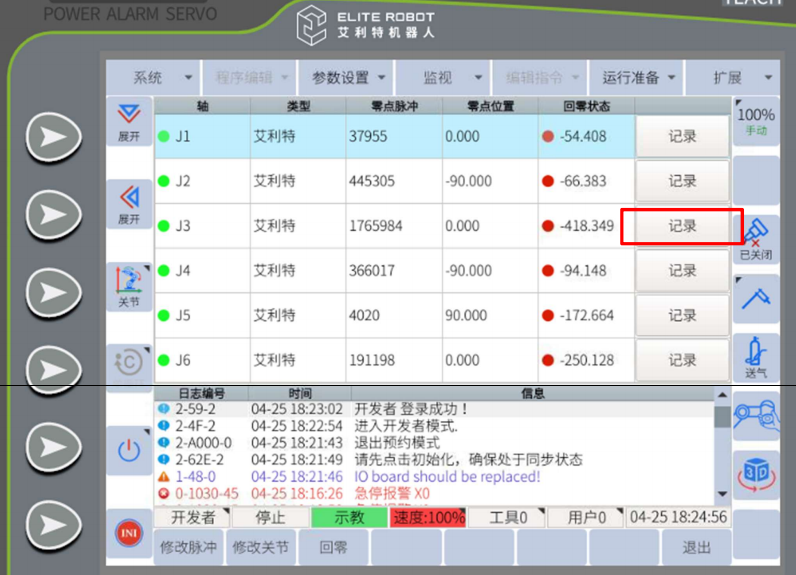The height and width of the screenshot is (575, 796).
Task: Expand the 参数设置 dropdown
Action: 348,77
